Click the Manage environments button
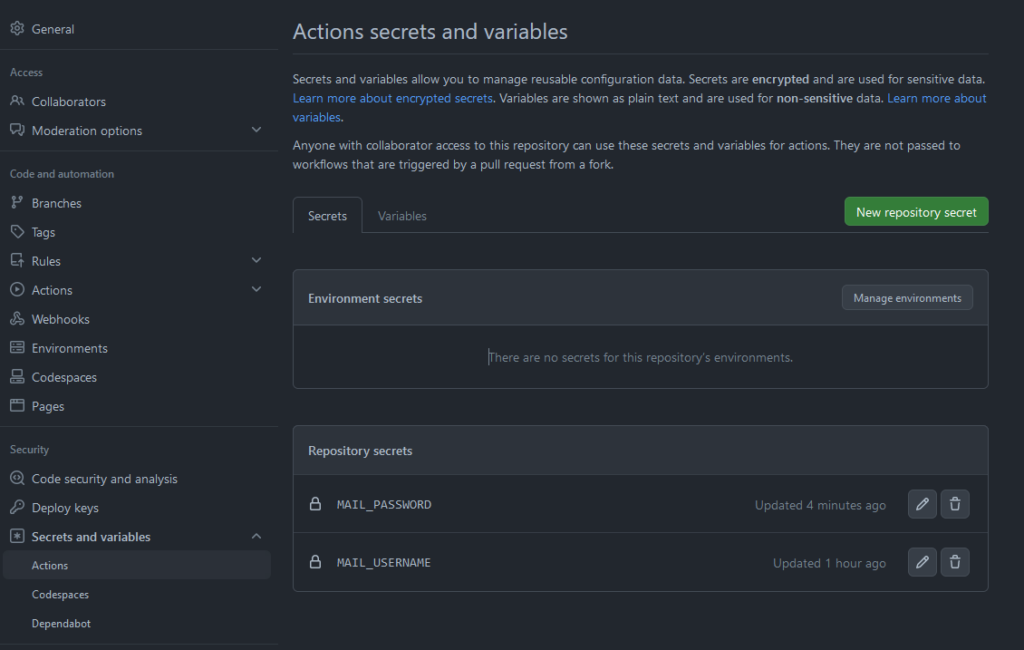 tap(907, 298)
